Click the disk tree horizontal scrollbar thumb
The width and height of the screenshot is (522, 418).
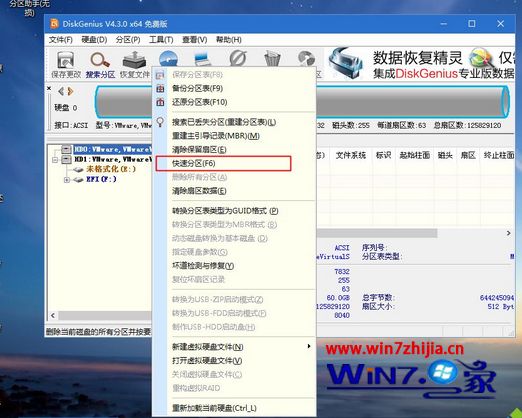105,315
